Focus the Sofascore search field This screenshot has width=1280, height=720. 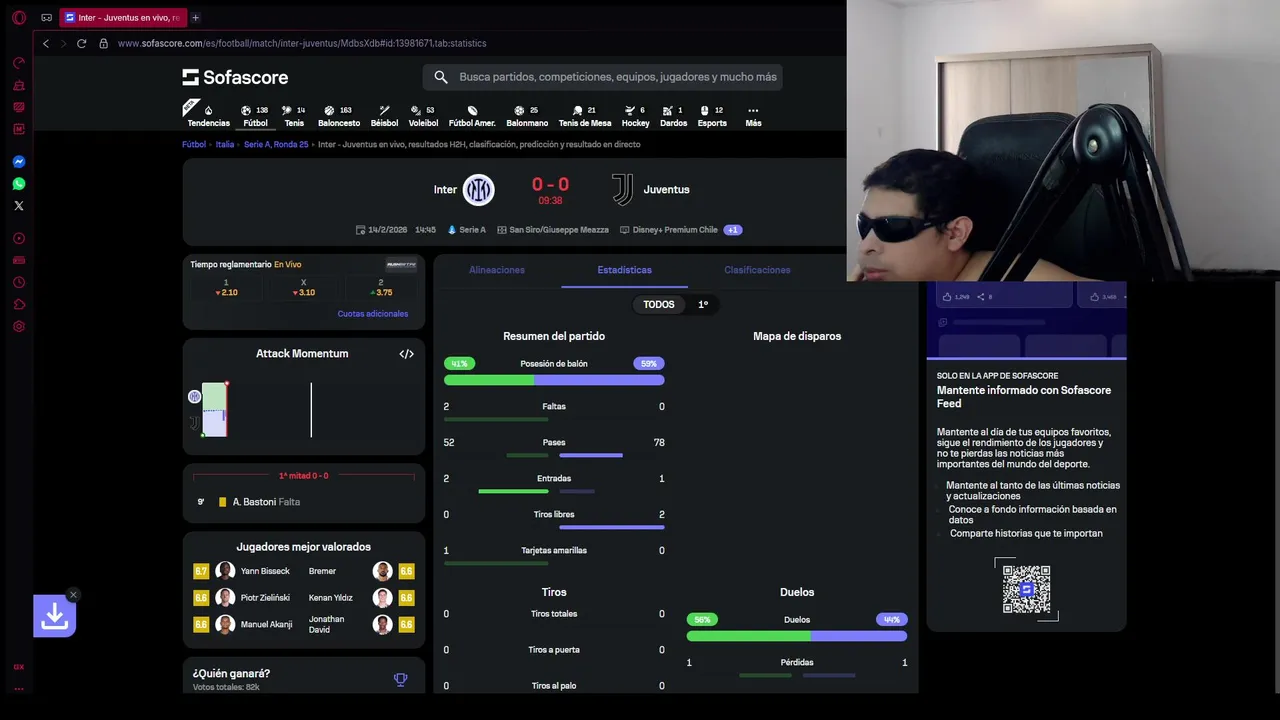tap(603, 77)
